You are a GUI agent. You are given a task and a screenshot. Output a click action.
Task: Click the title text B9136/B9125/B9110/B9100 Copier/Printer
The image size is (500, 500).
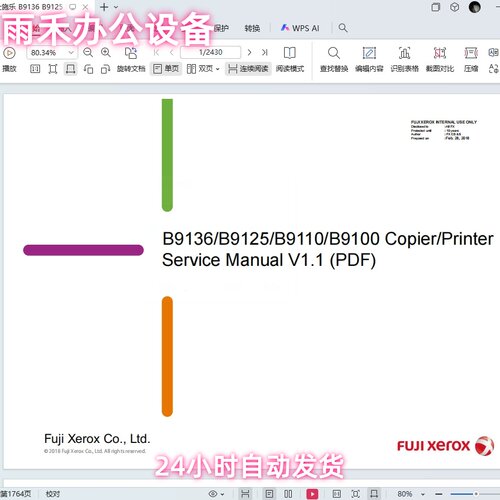point(328,239)
